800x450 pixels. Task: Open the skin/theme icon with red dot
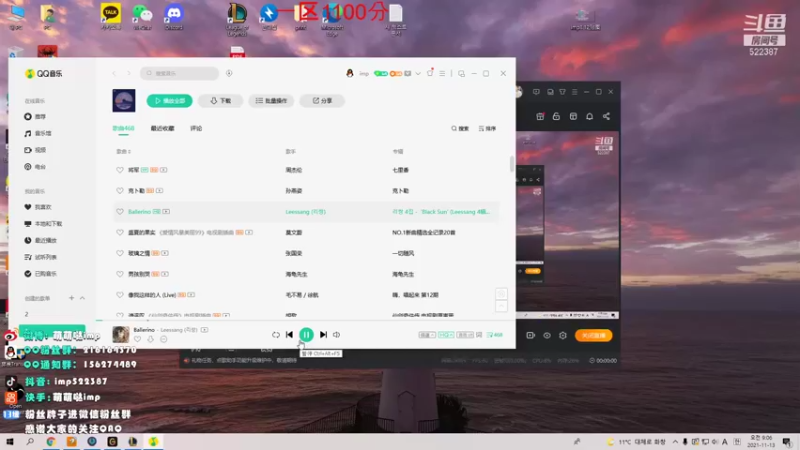click(430, 73)
